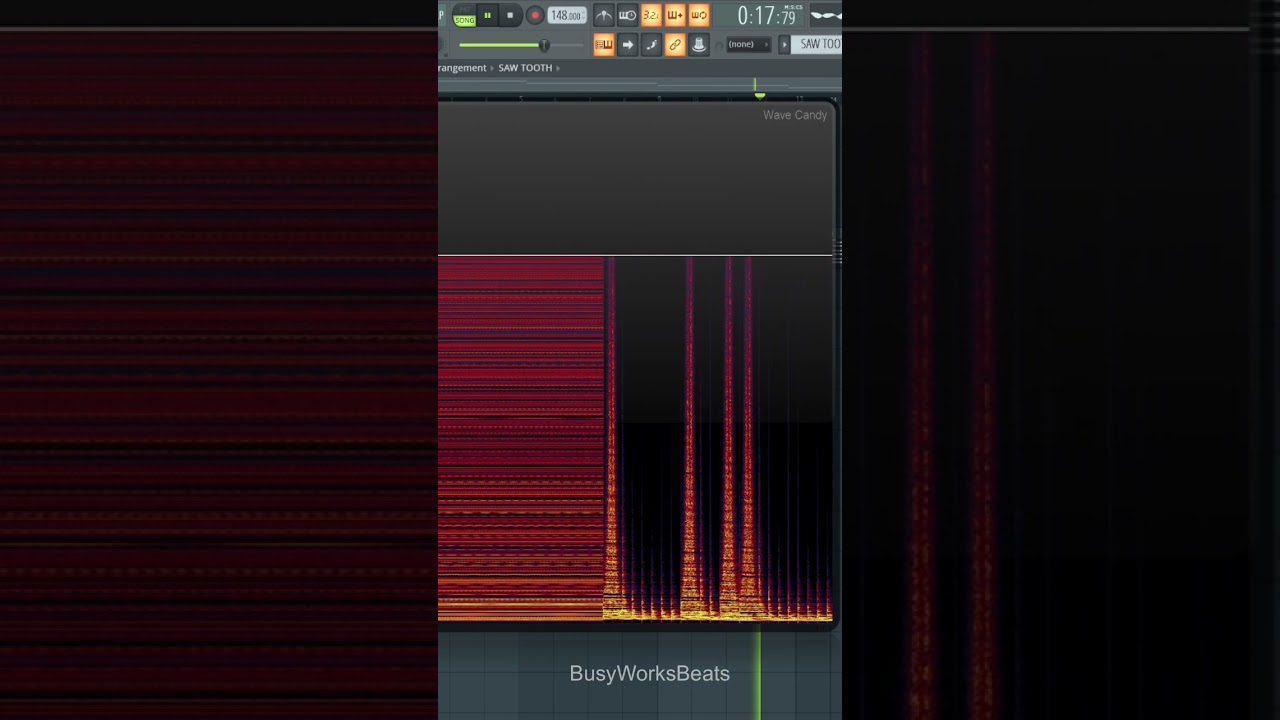Toggle wait for input to start playing

[628, 15]
